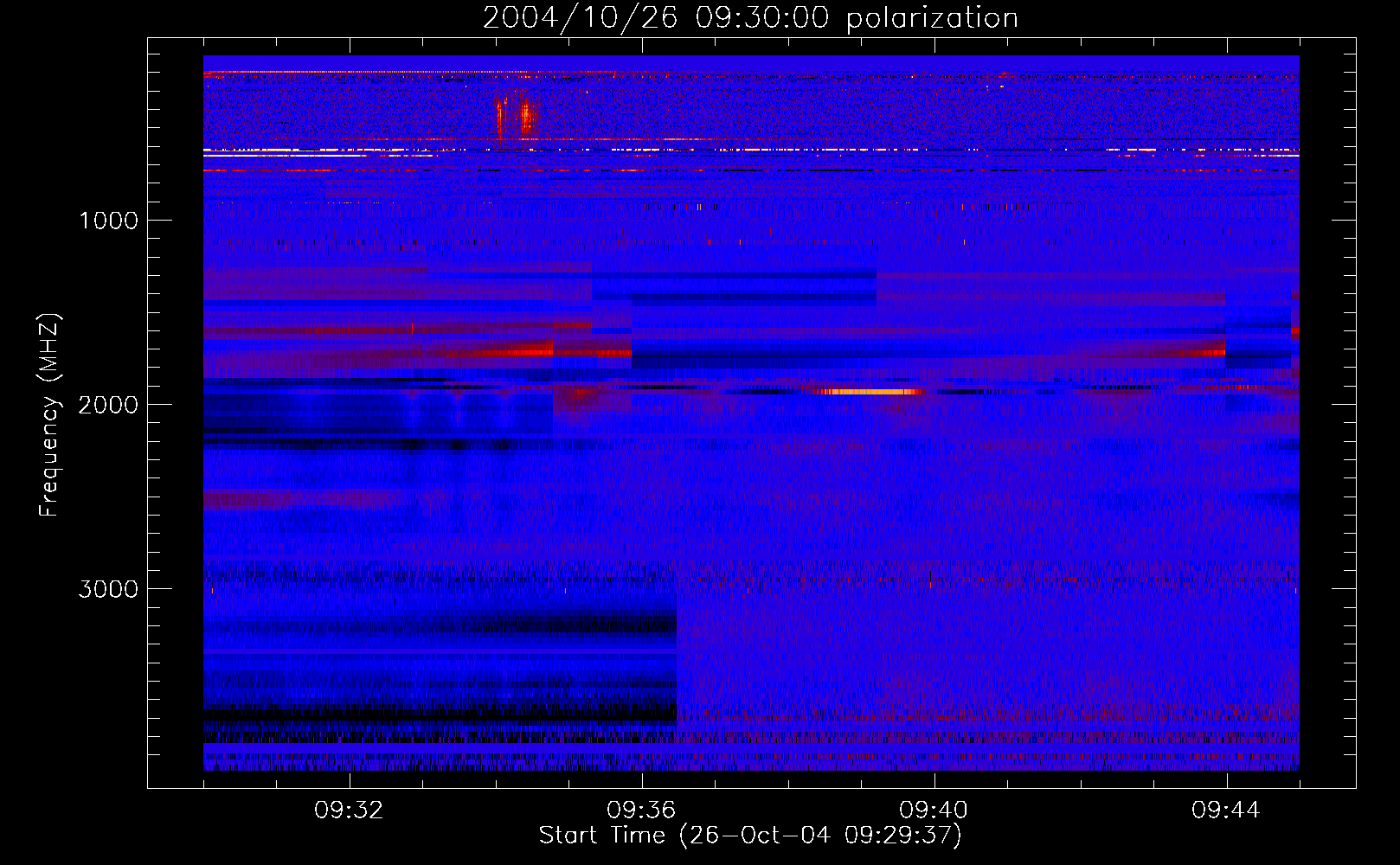Click the red vertical burst cluster near 09:34
Viewport: 1400px width, 865px height.
pos(517,119)
